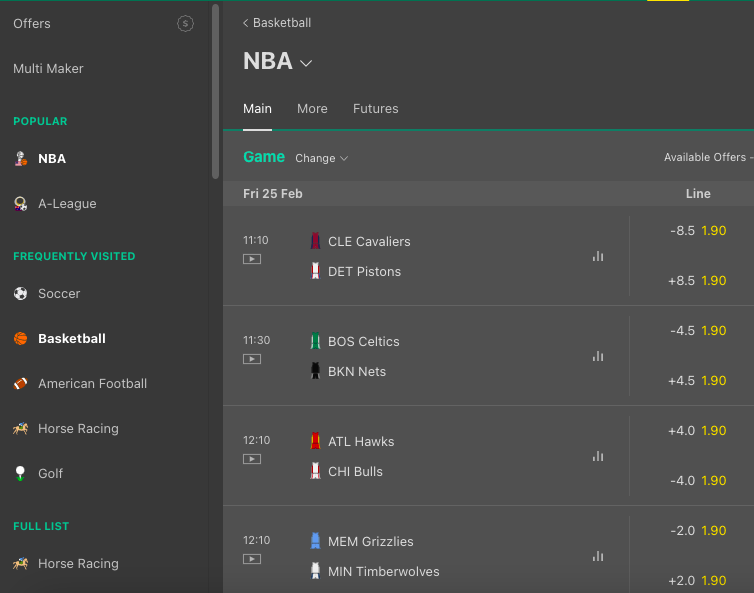
Task: Switch to the Main tab
Action: [257, 109]
